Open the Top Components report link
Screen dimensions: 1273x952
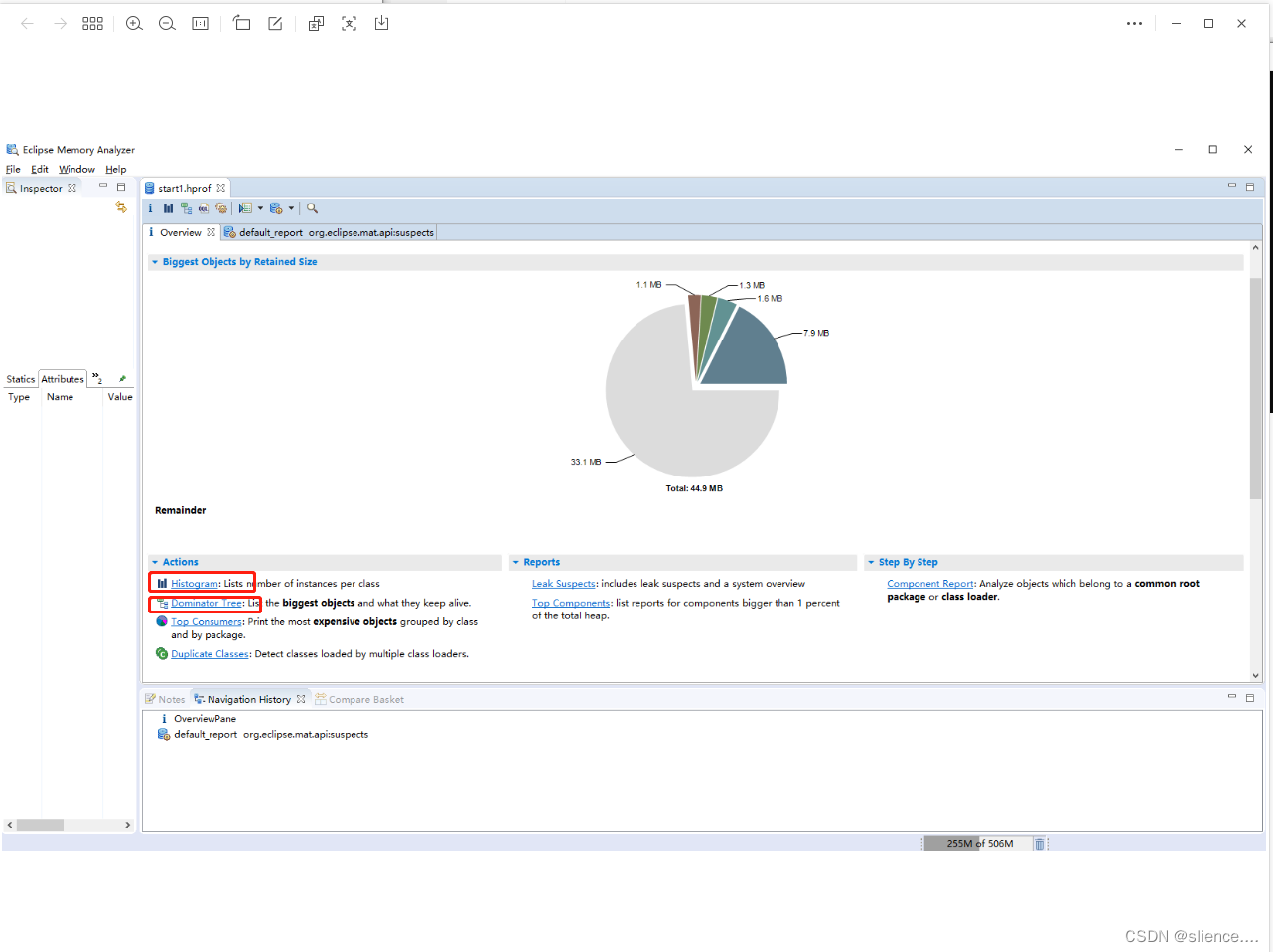(x=571, y=603)
